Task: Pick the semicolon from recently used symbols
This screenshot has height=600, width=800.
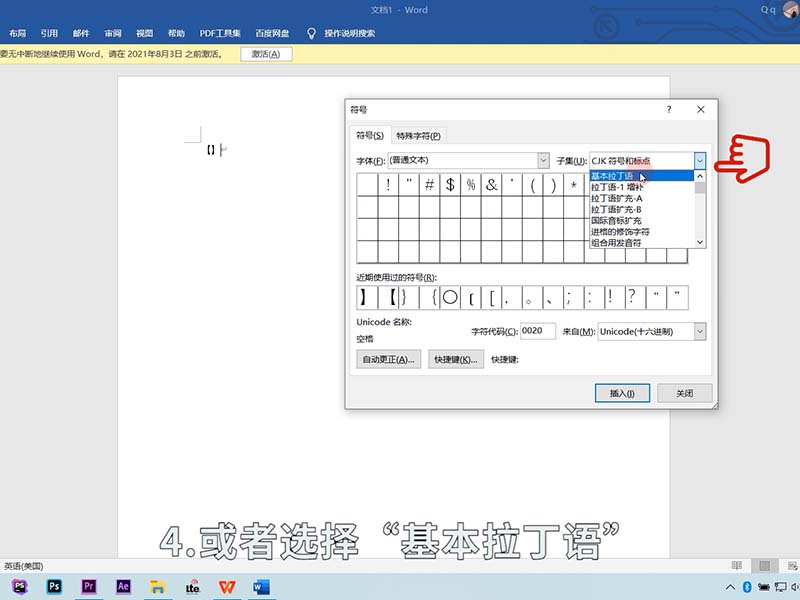Action: [x=574, y=297]
